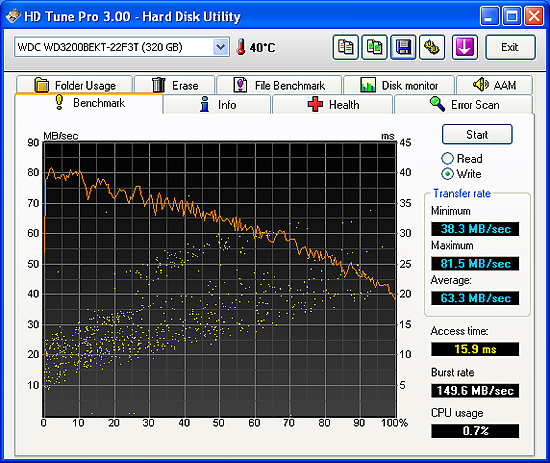This screenshot has width=550, height=463.
Task: Click the Start benchmark button
Action: click(x=477, y=134)
